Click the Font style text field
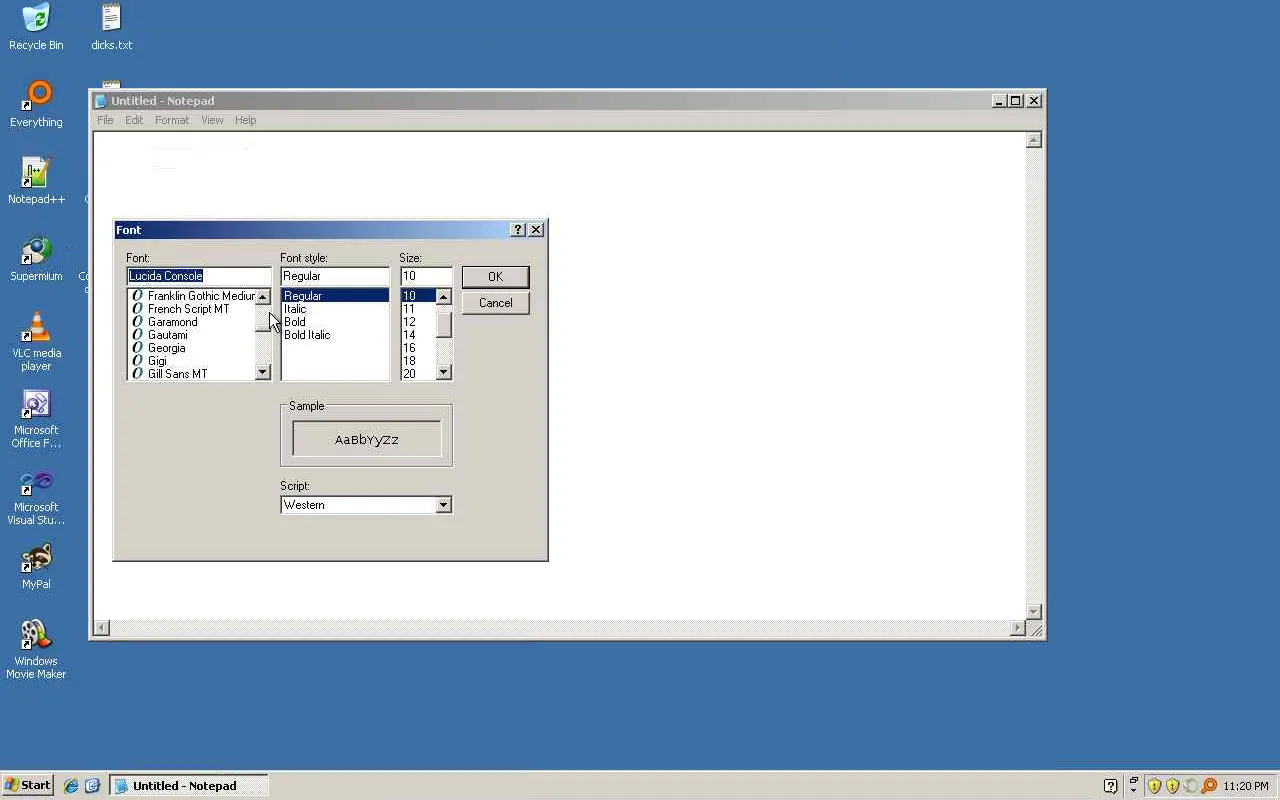This screenshot has height=800, width=1280. click(x=335, y=276)
